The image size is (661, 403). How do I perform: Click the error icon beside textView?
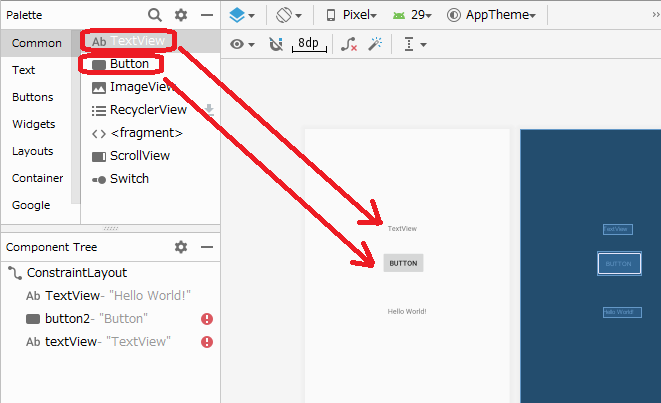coord(207,342)
